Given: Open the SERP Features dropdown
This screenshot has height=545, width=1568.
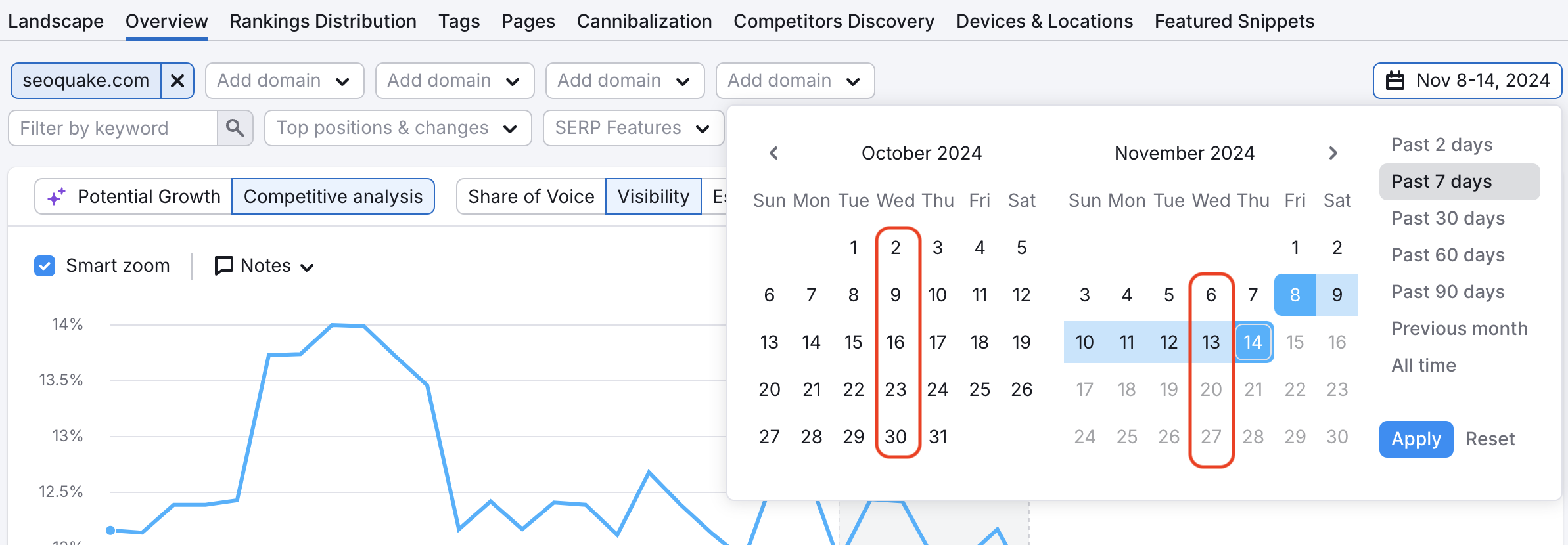Looking at the screenshot, I should point(632,127).
